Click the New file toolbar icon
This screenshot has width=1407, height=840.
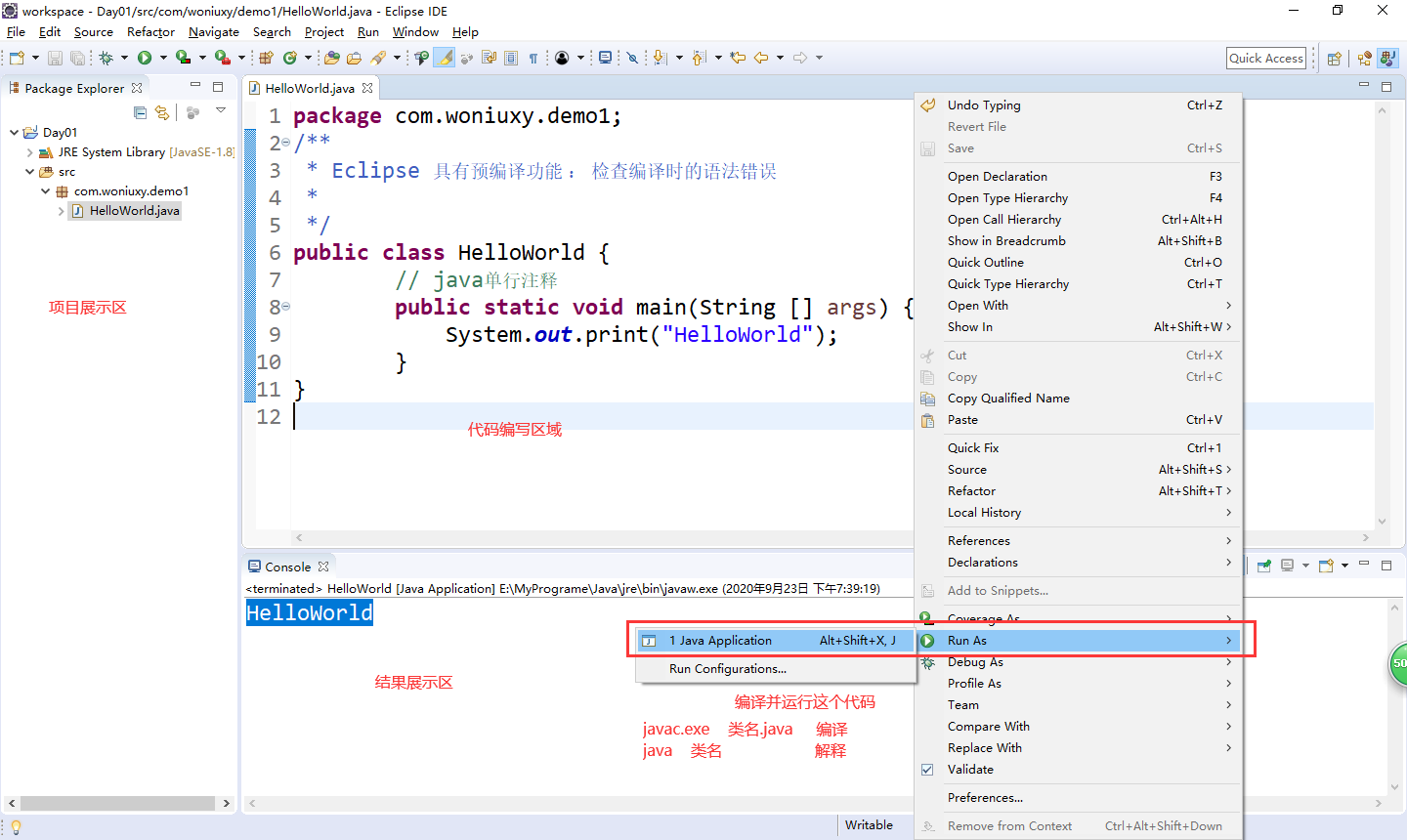coord(17,58)
